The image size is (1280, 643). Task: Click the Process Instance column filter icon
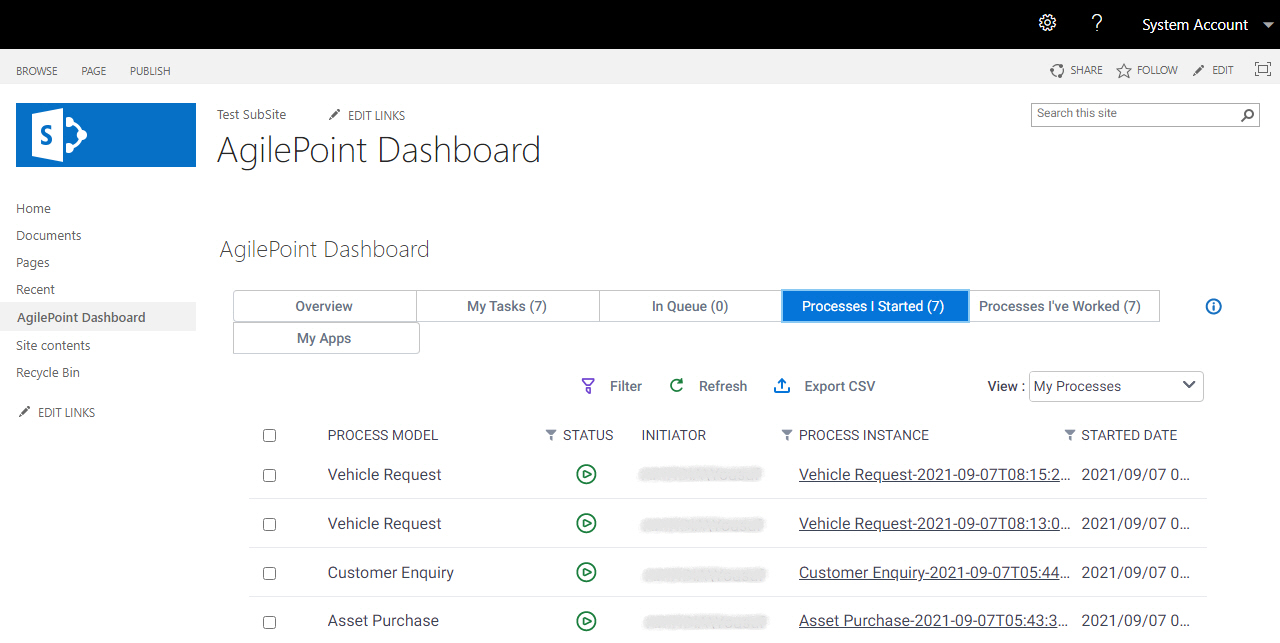(787, 435)
